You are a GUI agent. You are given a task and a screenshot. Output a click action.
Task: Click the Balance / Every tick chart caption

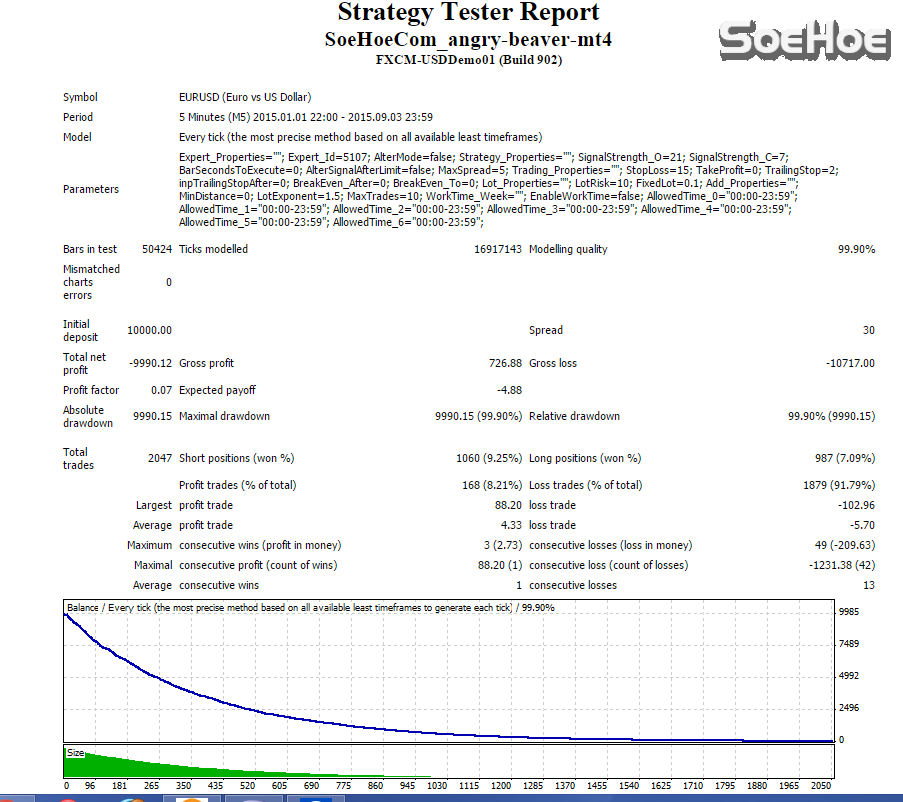[x=310, y=608]
